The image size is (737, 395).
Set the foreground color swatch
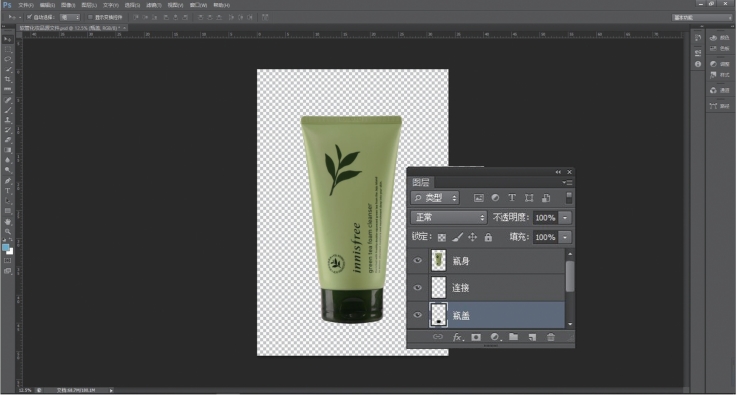click(6, 247)
